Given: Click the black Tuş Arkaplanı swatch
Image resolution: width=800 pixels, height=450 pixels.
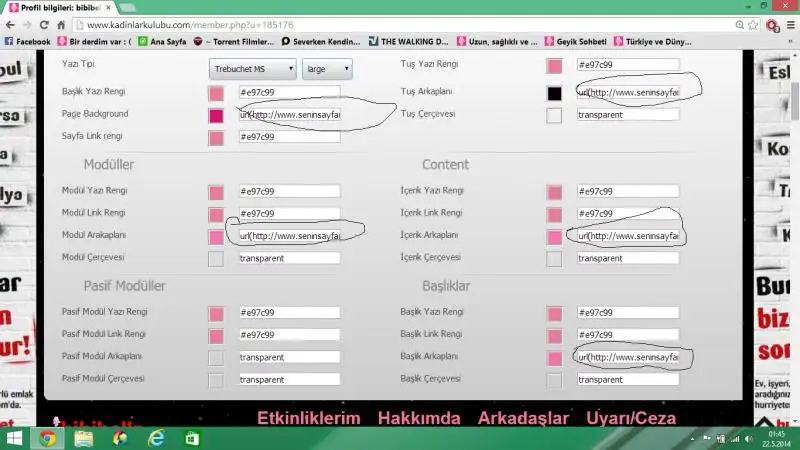Looking at the screenshot, I should [554, 93].
